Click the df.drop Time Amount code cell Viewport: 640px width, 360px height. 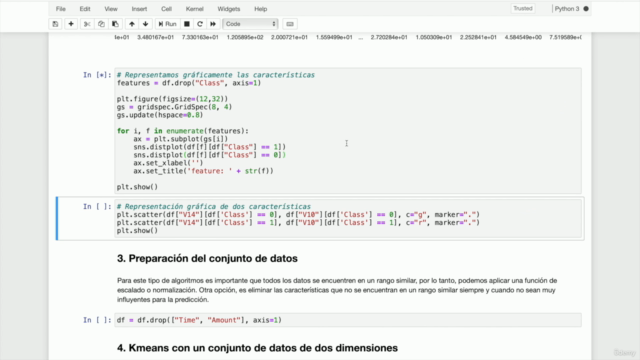348,320
